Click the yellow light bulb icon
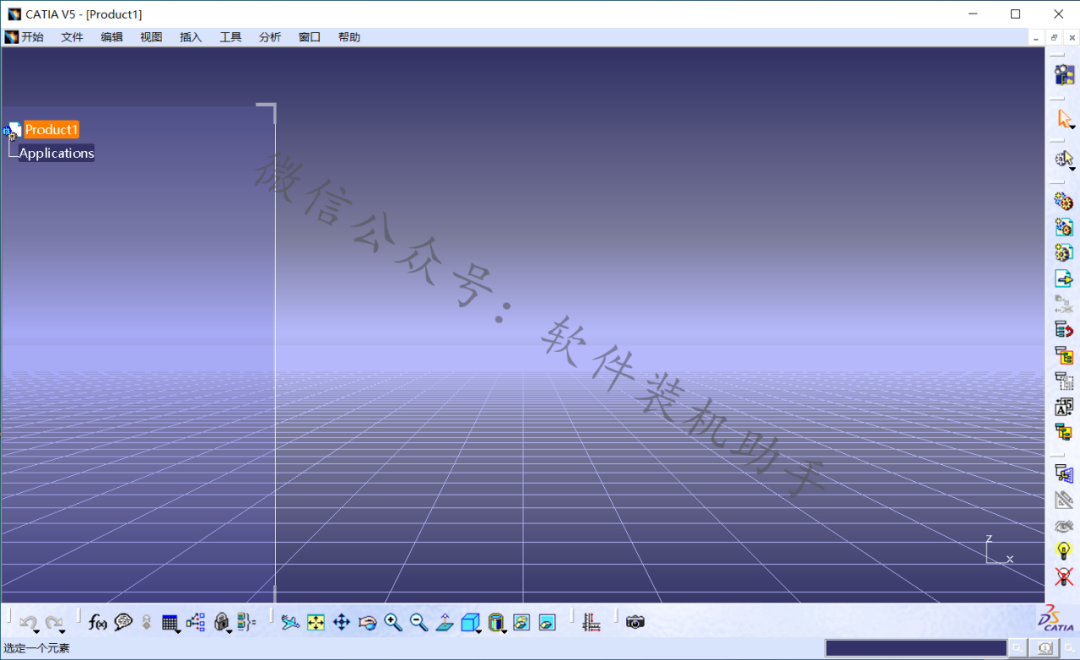The height and width of the screenshot is (660, 1080). click(x=1063, y=550)
